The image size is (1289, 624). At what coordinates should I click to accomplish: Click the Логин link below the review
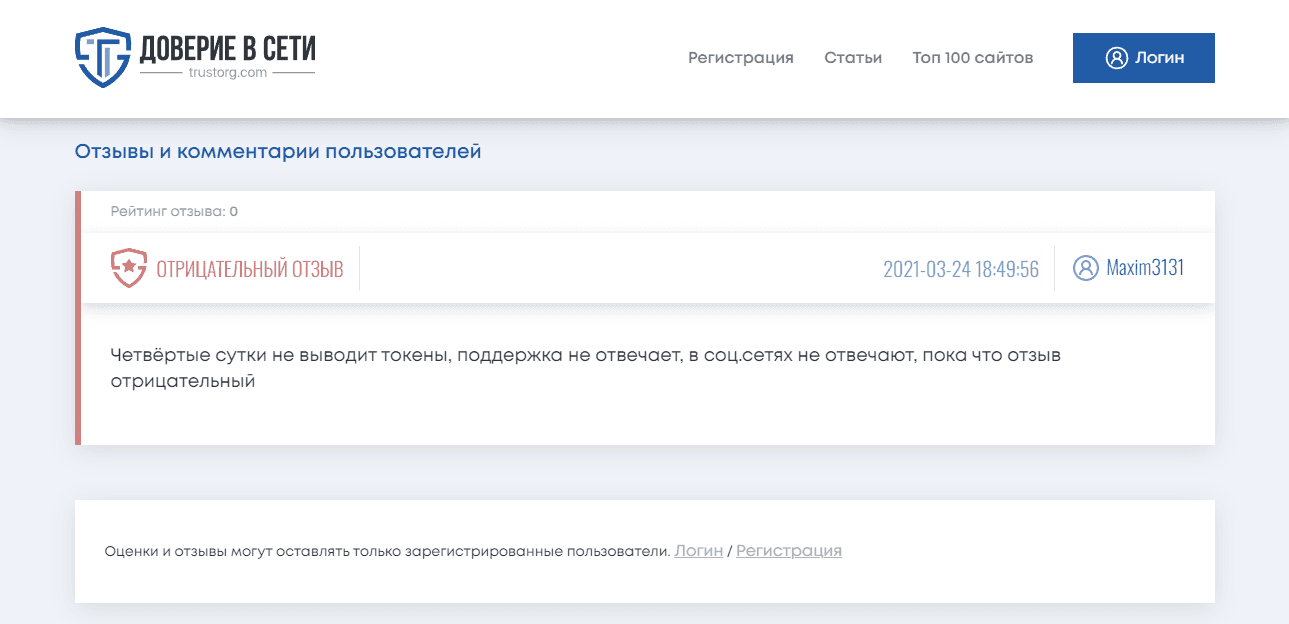[x=698, y=551]
